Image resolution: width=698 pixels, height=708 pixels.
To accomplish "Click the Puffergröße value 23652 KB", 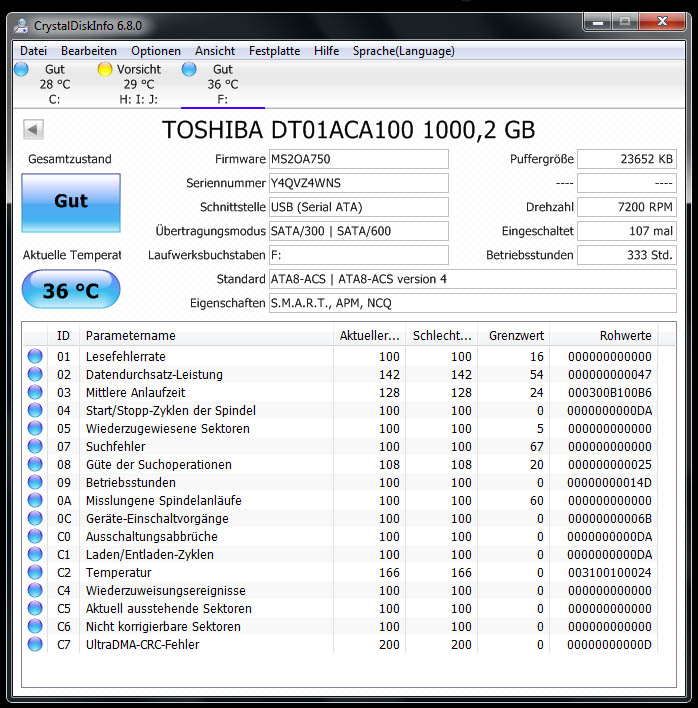I will (x=627, y=159).
